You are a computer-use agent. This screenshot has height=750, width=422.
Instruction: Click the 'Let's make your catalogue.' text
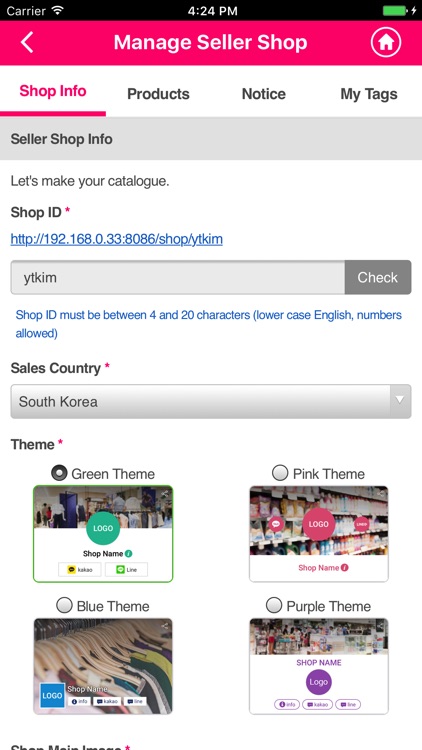point(90,181)
